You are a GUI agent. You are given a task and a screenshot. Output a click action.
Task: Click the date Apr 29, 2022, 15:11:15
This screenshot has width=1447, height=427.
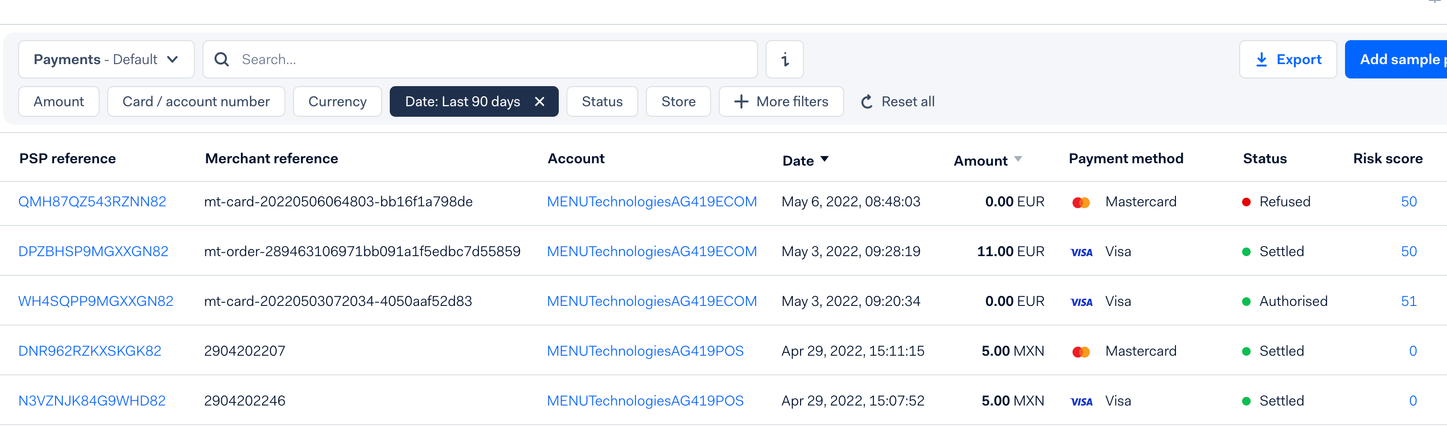(853, 351)
